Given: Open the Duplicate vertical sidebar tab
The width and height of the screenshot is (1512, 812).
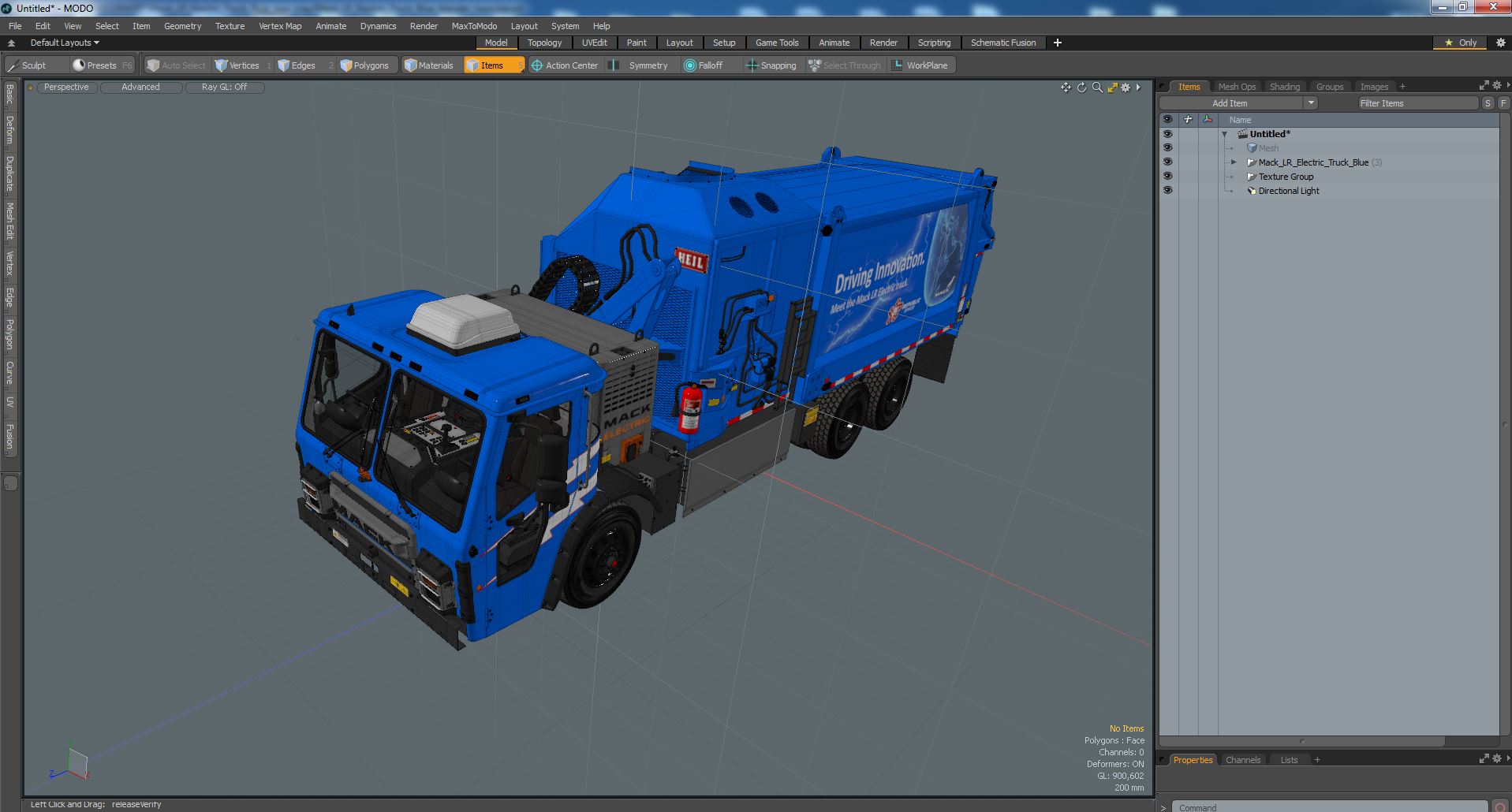Looking at the screenshot, I should 9,173.
